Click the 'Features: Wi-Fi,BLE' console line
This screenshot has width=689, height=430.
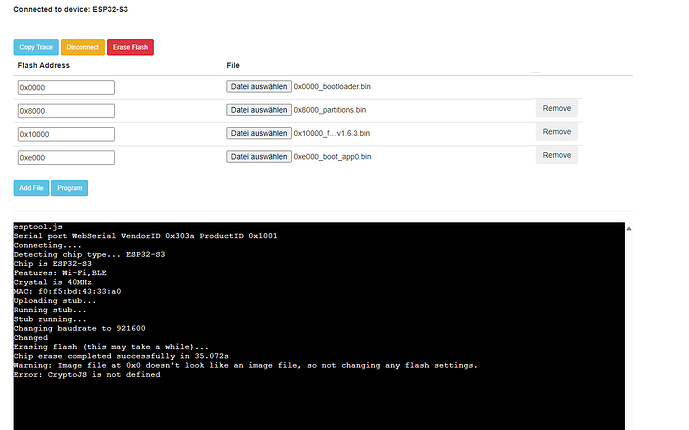60,273
